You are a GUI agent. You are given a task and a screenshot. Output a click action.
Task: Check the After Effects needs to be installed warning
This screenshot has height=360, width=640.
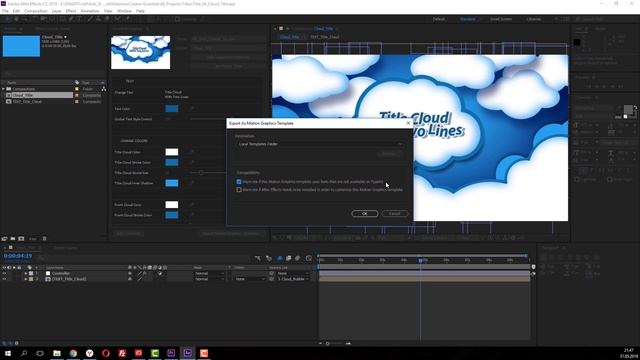tap(239, 190)
